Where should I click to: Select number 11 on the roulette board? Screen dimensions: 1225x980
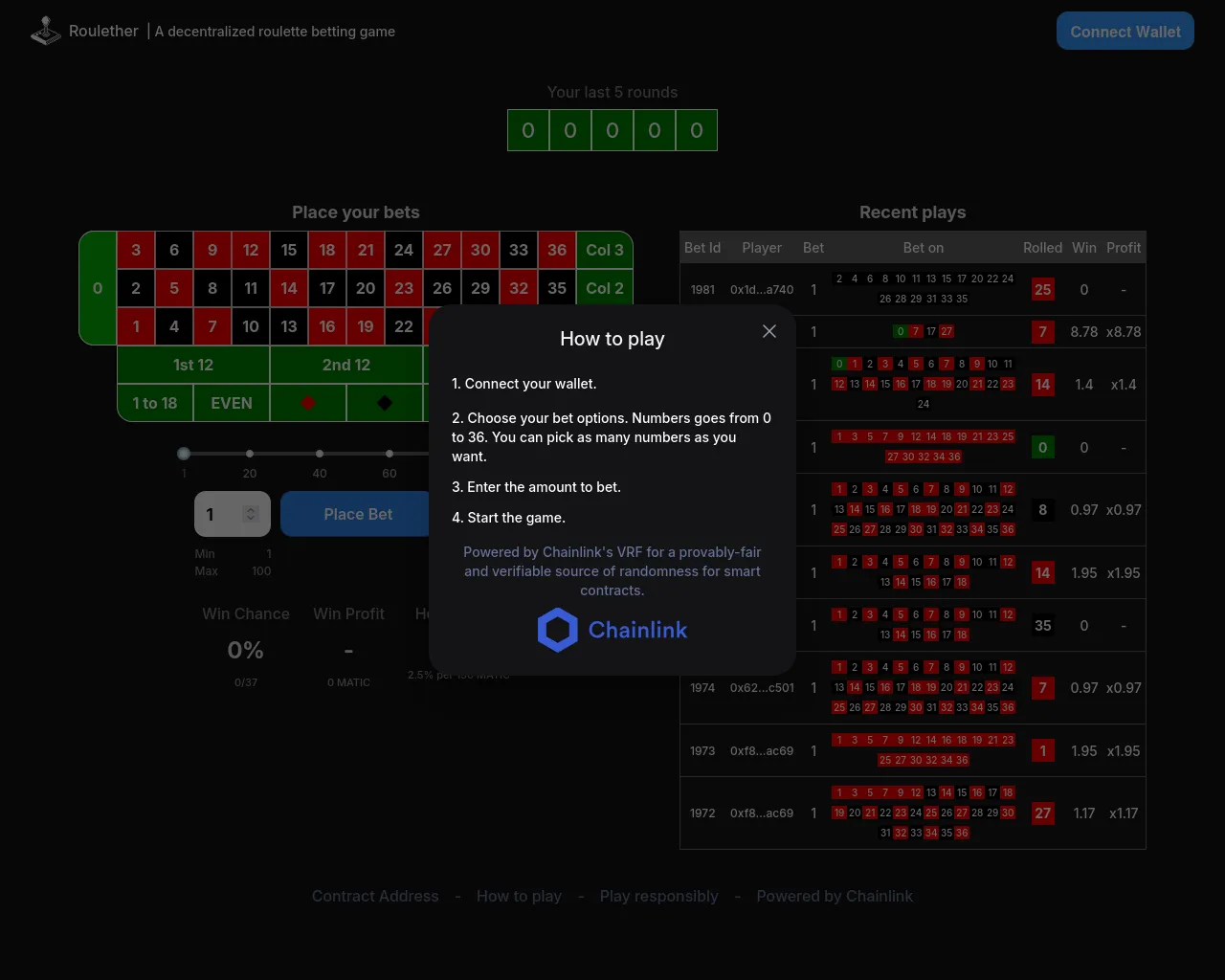(x=251, y=288)
